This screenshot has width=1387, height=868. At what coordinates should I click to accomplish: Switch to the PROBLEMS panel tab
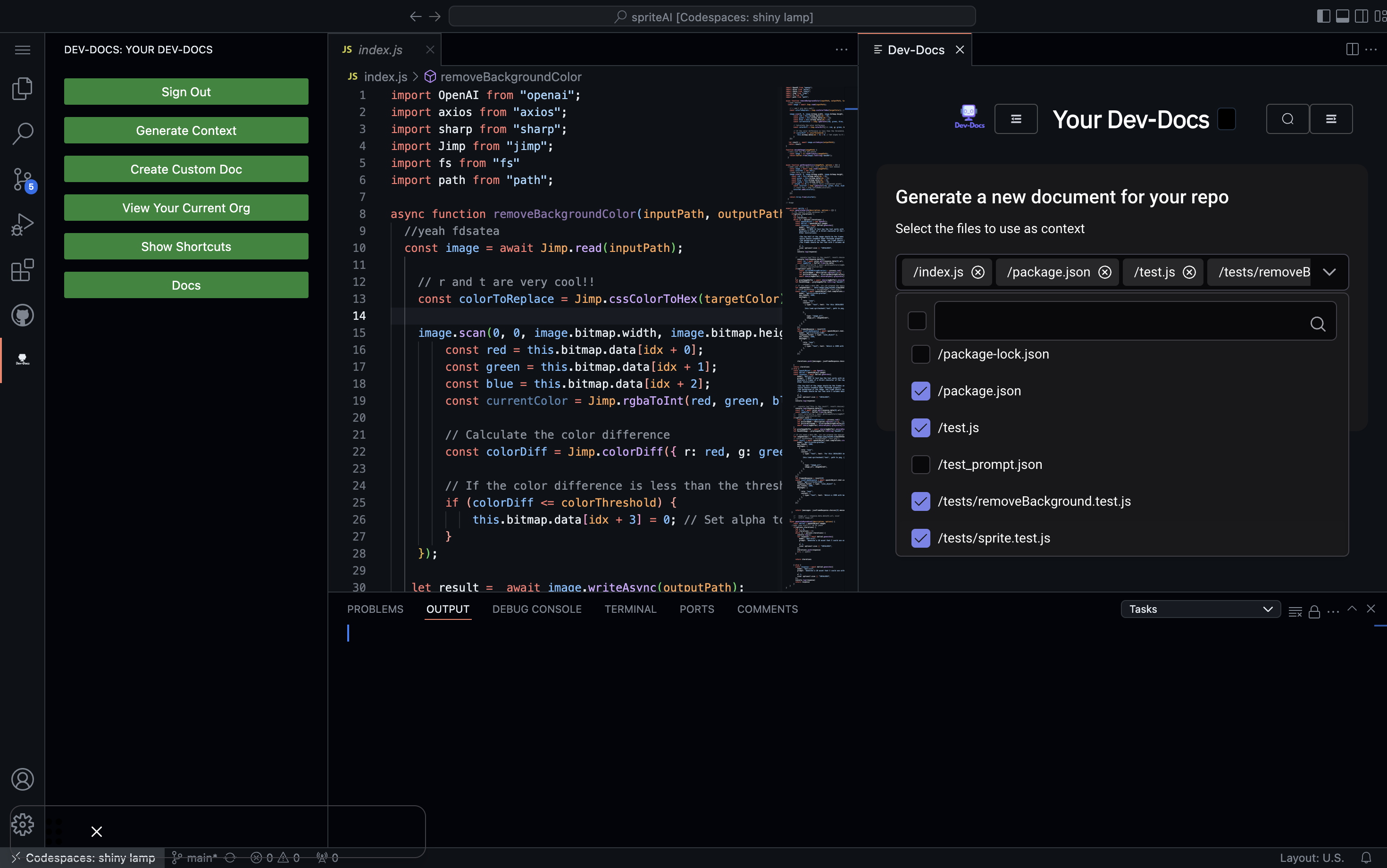click(375, 609)
